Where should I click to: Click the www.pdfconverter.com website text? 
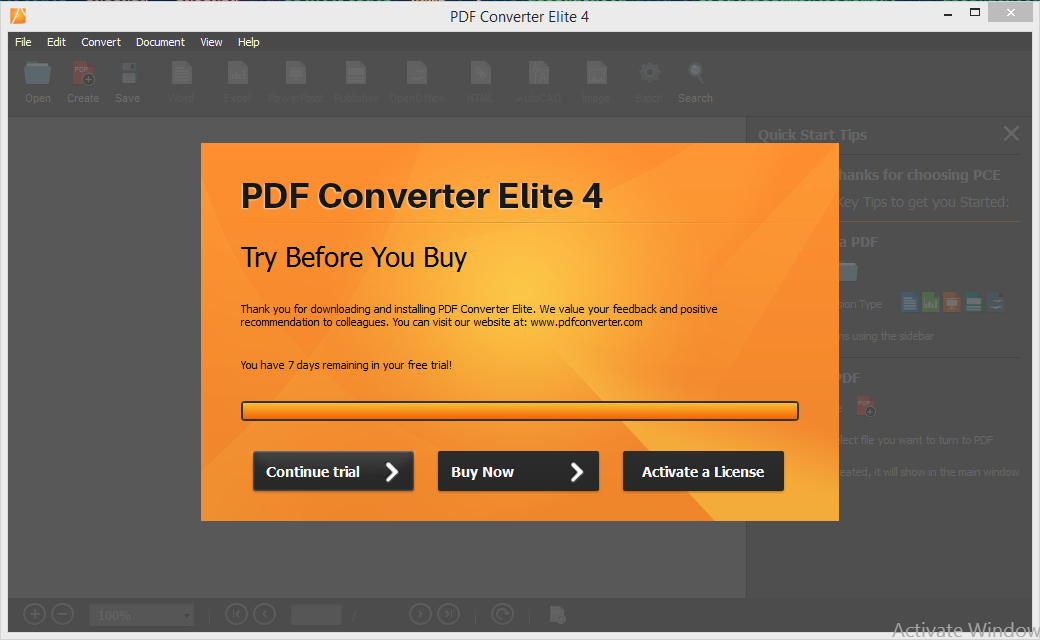[x=586, y=322]
